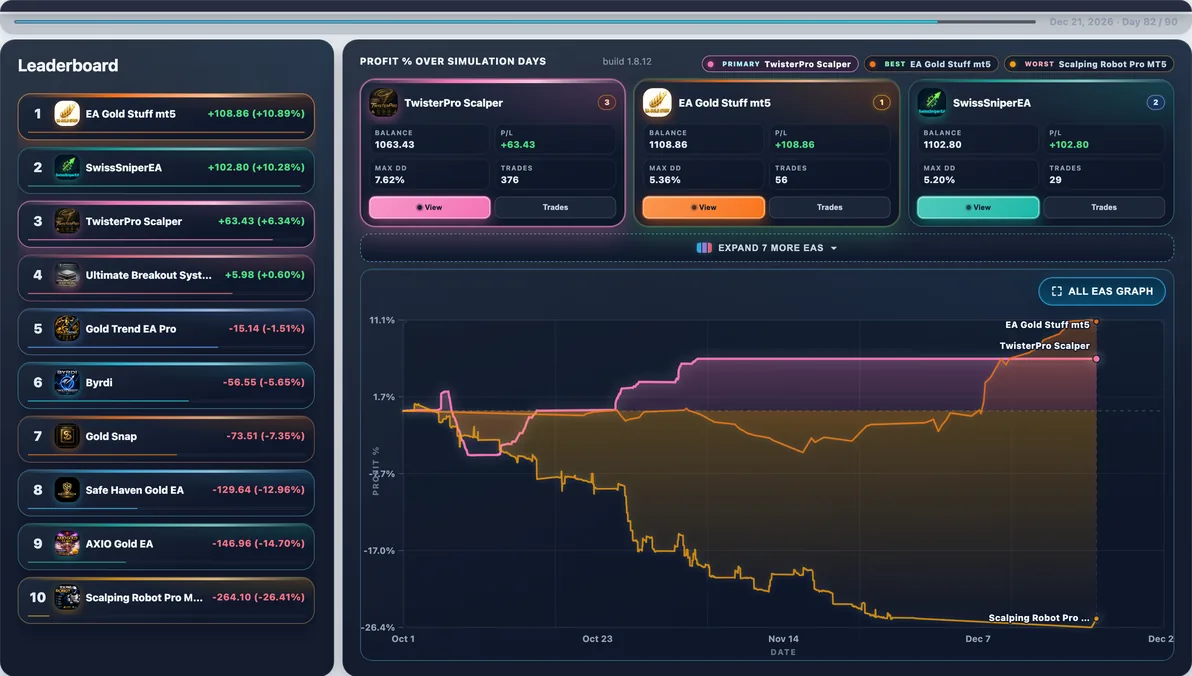Image resolution: width=1192 pixels, height=676 pixels.
Task: Click the orange EA Gold Stuff mt5 endpoint
Action: [1096, 322]
